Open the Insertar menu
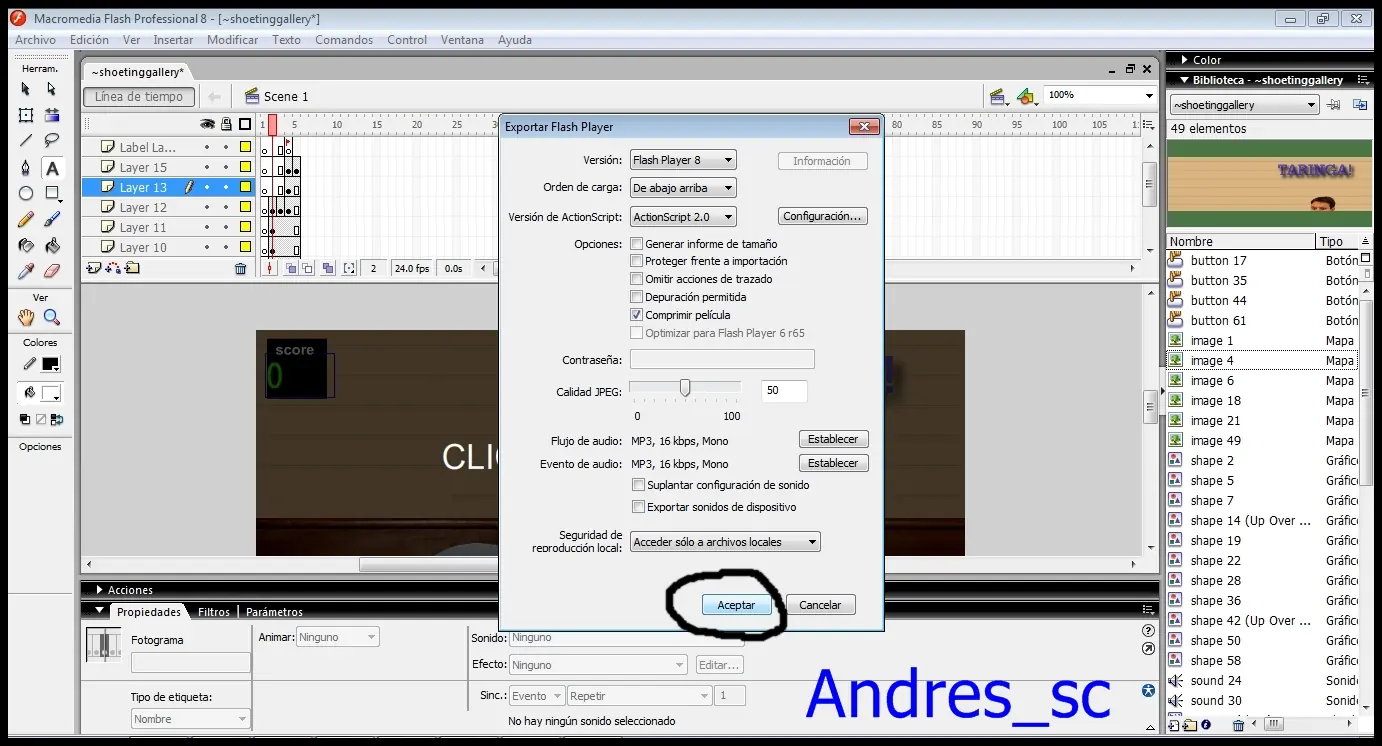The image size is (1382, 746). (x=173, y=40)
